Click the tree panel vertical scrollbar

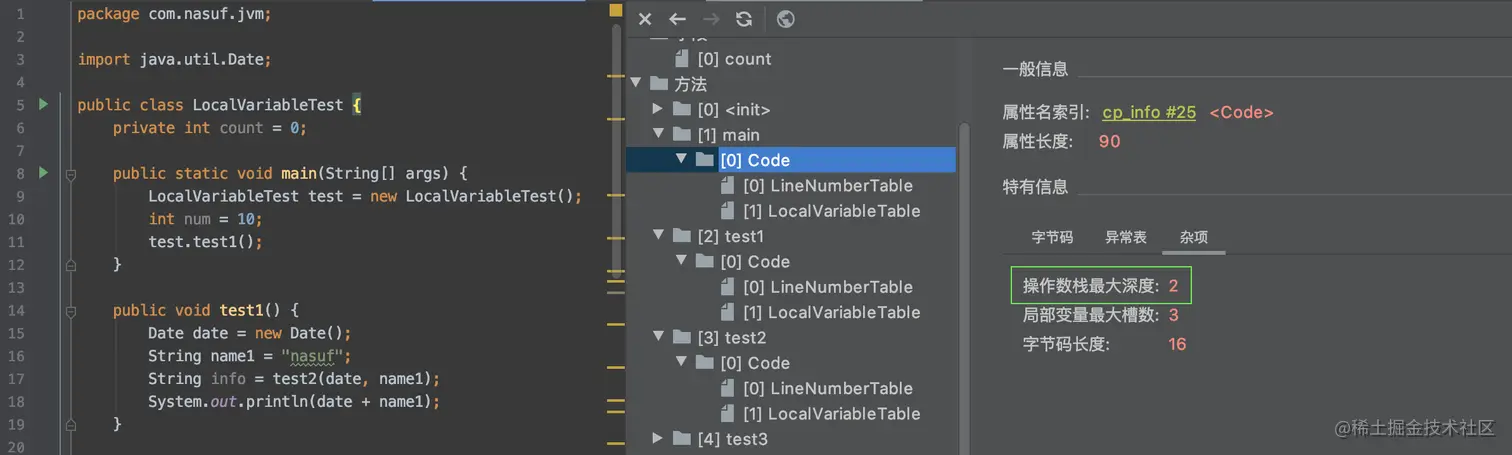pyautogui.click(x=964, y=280)
